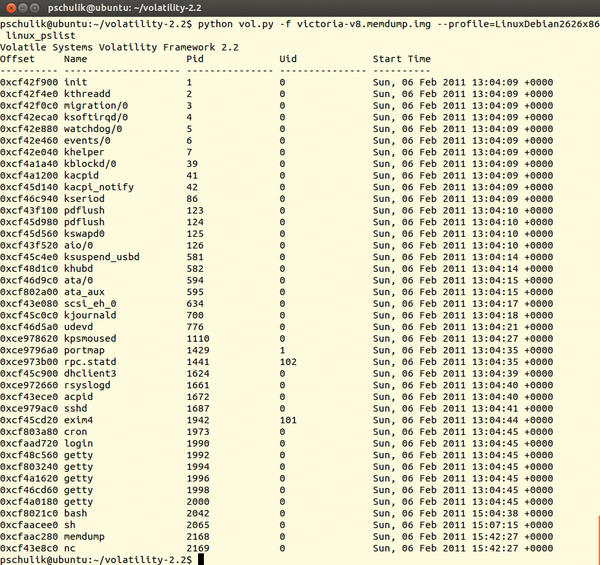Select the kswapd0 process name
This screenshot has height=565, width=600.
pyautogui.click(x=84, y=234)
